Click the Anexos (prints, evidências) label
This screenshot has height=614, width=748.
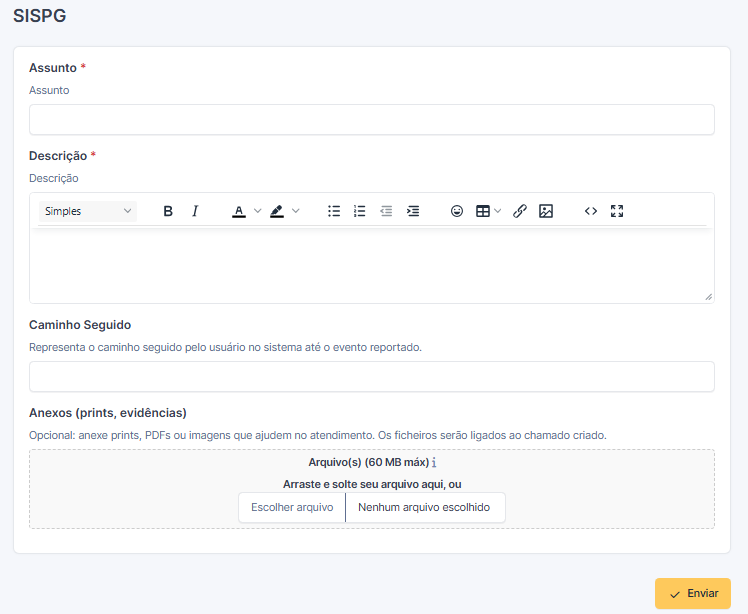click(108, 413)
